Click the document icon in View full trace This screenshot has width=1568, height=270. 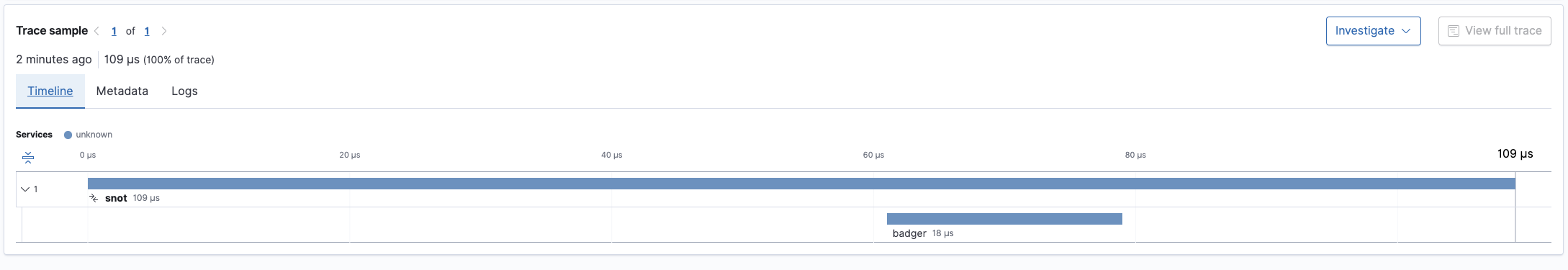coord(1454,31)
